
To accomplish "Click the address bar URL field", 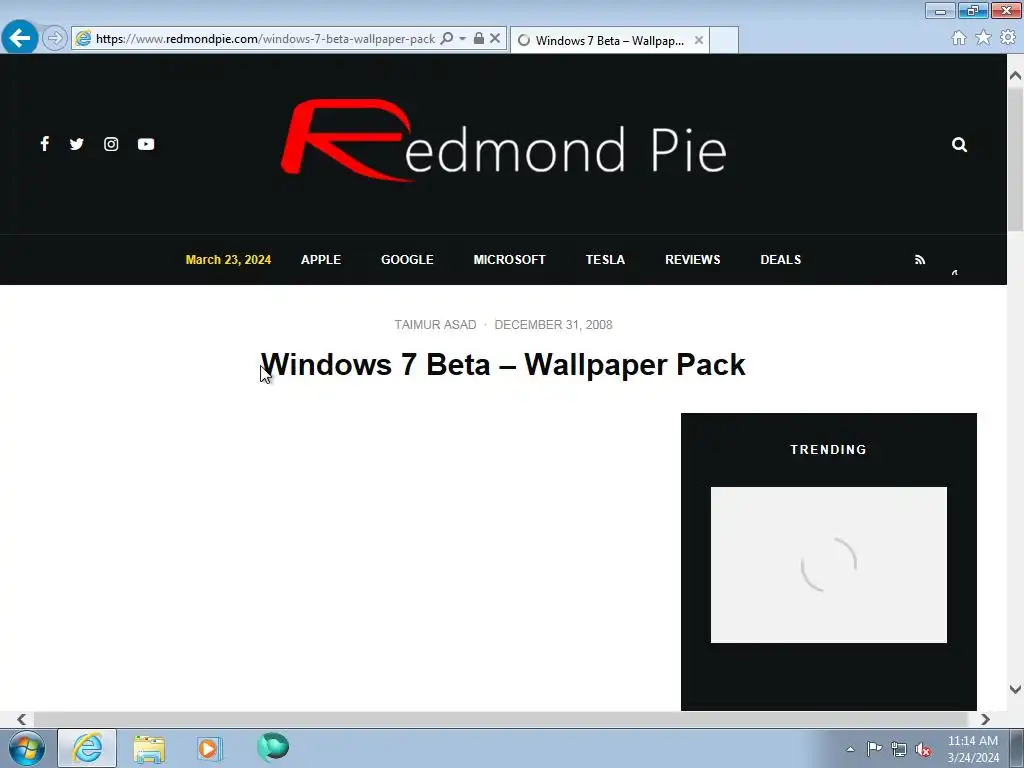I will tap(265, 39).
